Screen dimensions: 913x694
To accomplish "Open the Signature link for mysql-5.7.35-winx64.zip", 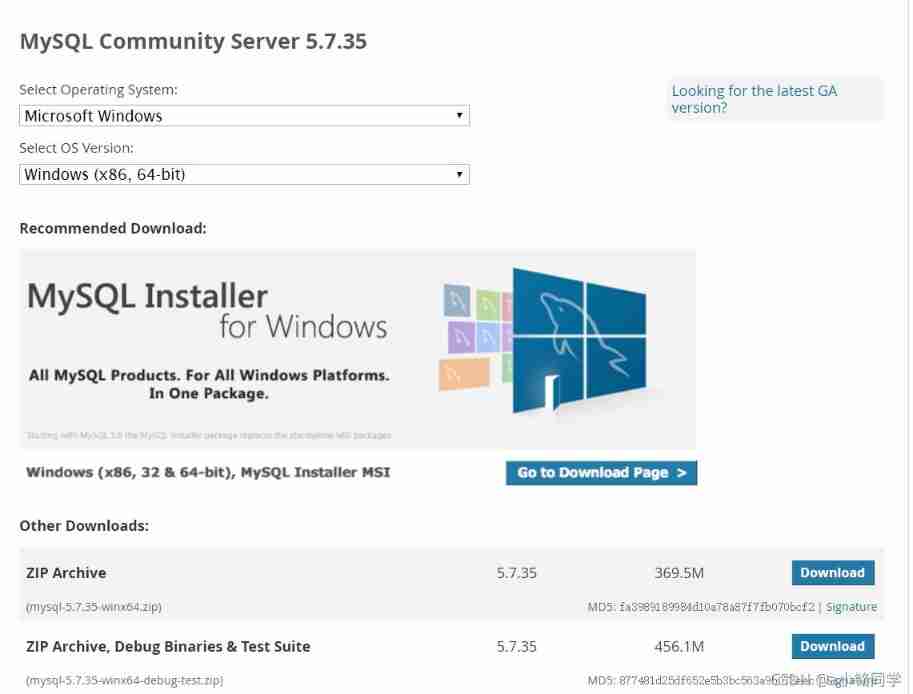I will click(x=851, y=607).
